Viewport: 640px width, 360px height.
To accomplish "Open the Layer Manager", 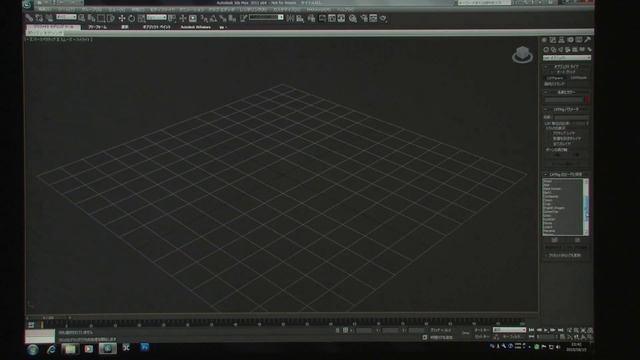I will tap(311, 18).
